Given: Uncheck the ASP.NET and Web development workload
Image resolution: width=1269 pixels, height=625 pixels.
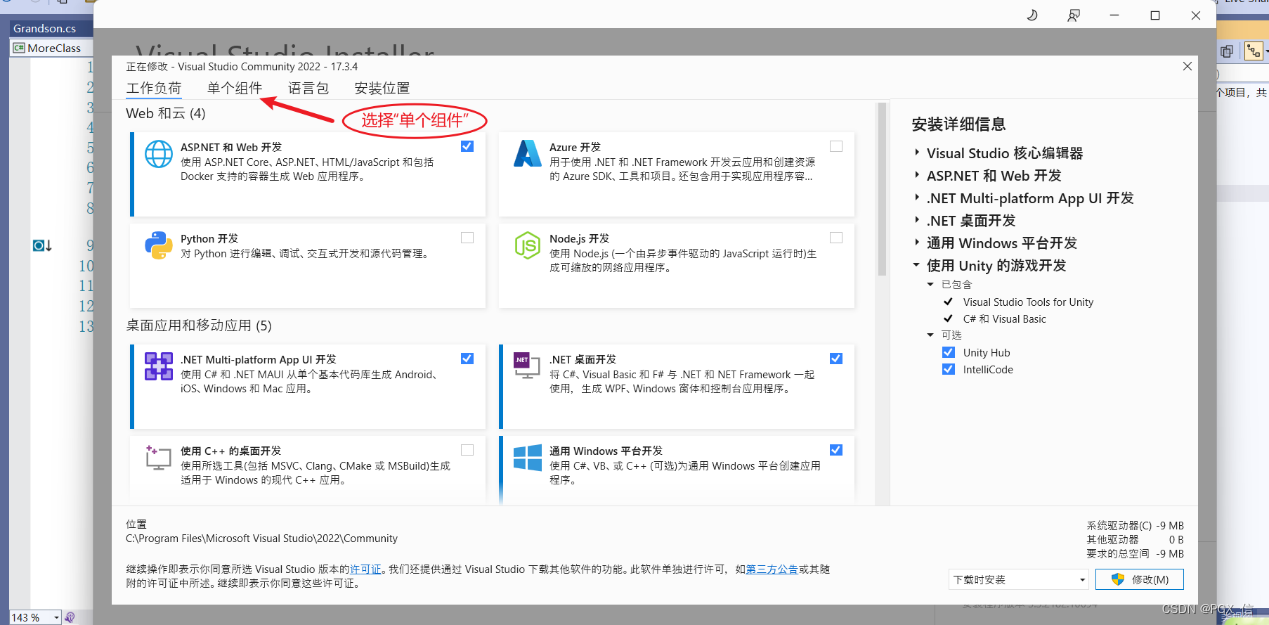Looking at the screenshot, I should coord(468,146).
